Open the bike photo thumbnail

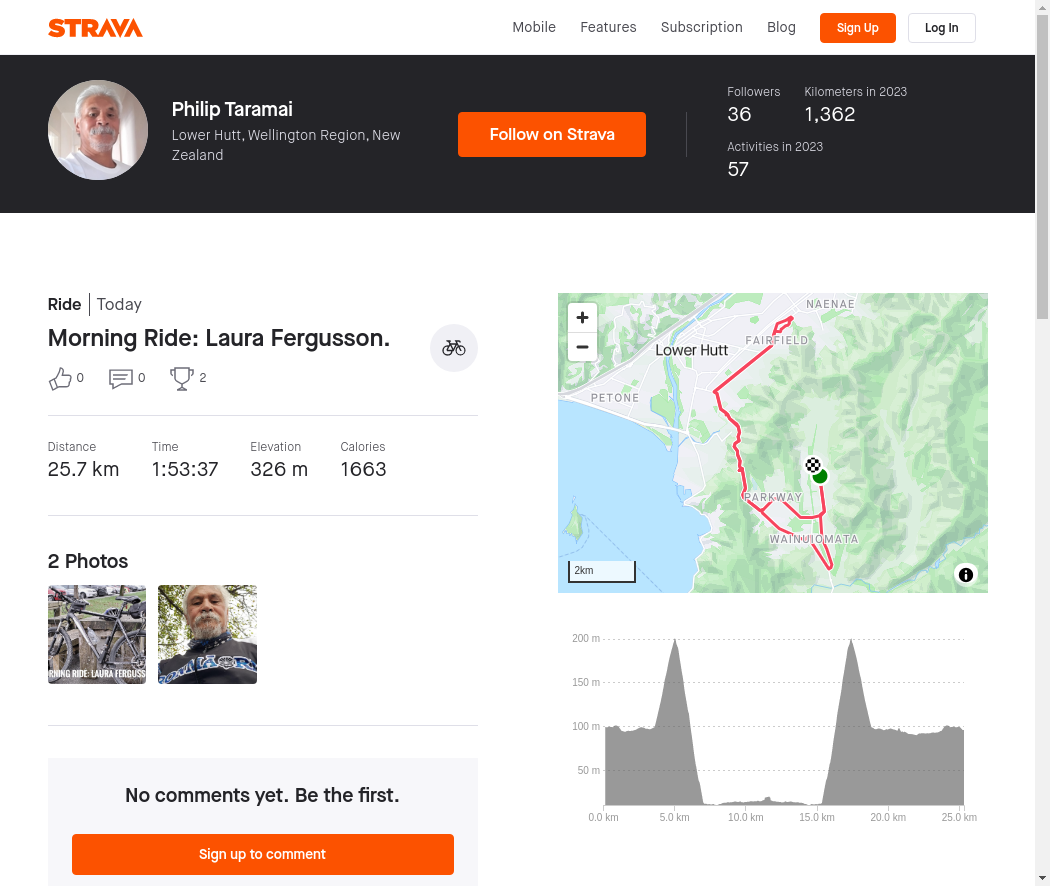(97, 634)
